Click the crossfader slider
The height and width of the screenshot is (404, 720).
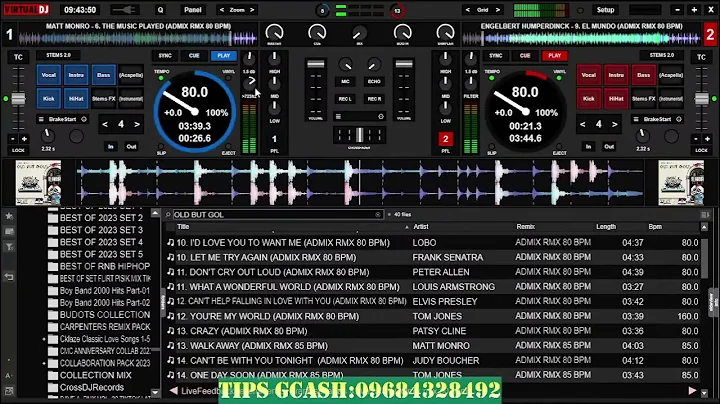tap(360, 135)
